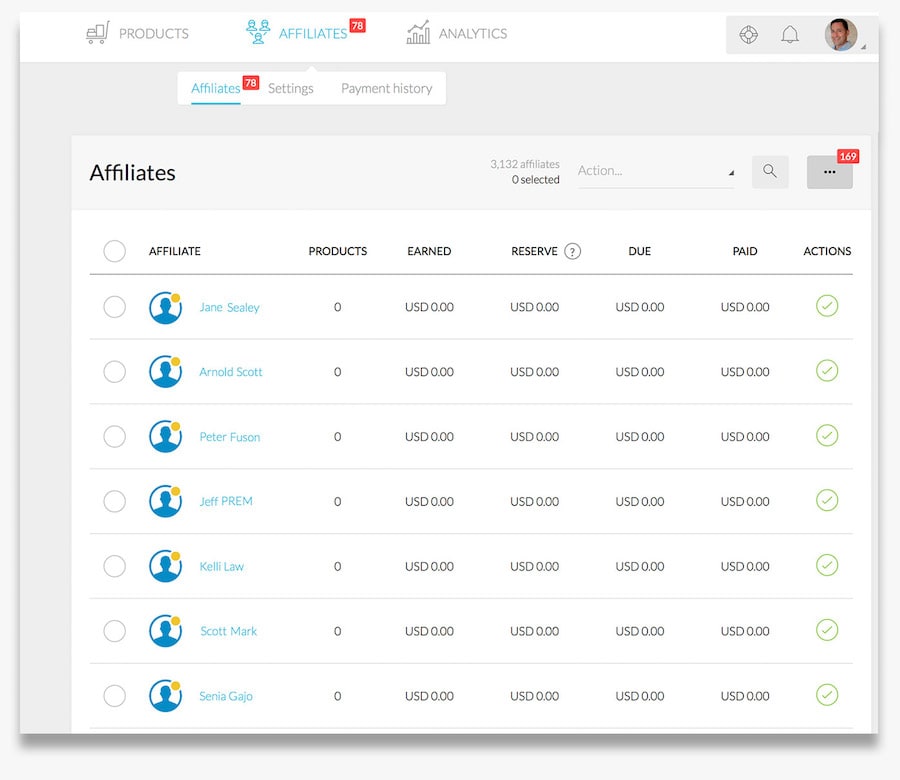Open the notifications bell
Image resolution: width=900 pixels, height=780 pixels.
point(790,35)
